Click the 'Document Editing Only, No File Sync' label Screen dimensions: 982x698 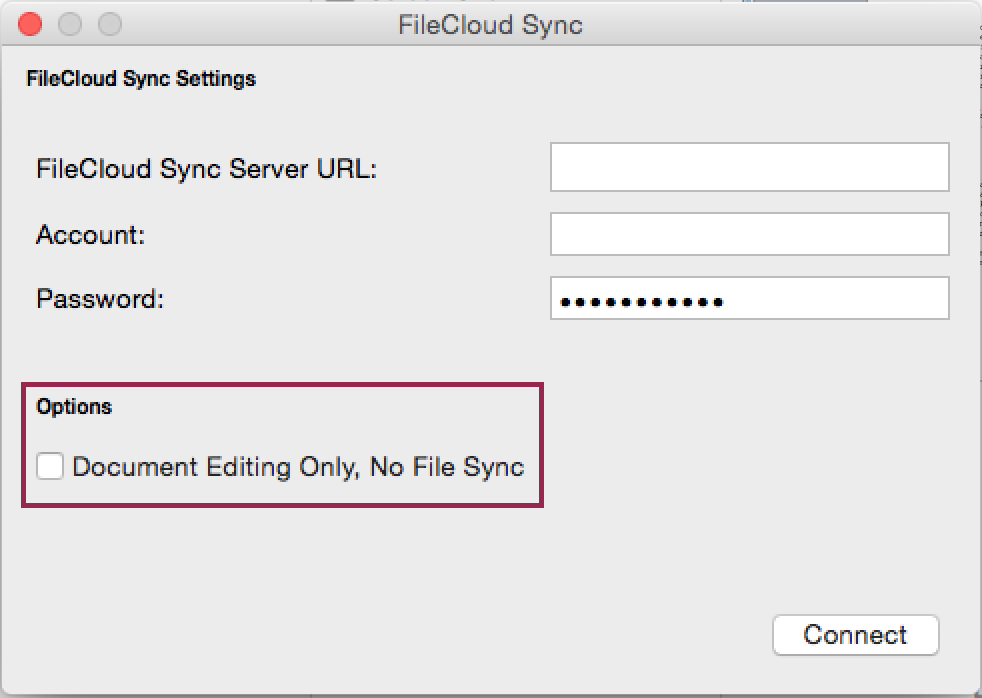(x=298, y=468)
